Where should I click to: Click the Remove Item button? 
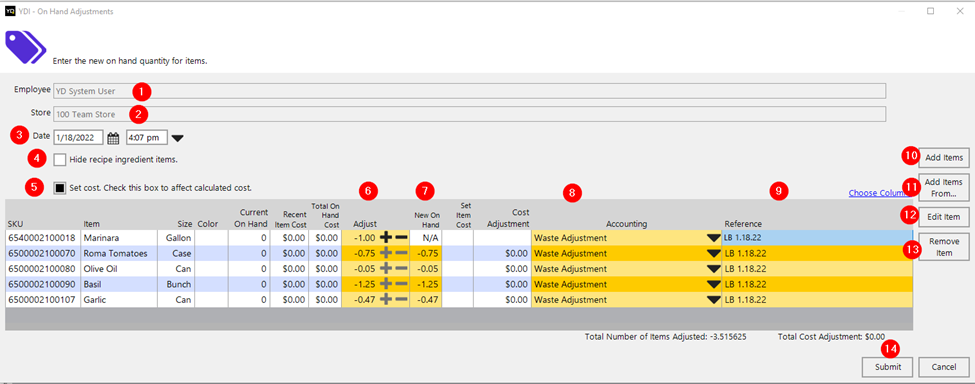tap(943, 247)
